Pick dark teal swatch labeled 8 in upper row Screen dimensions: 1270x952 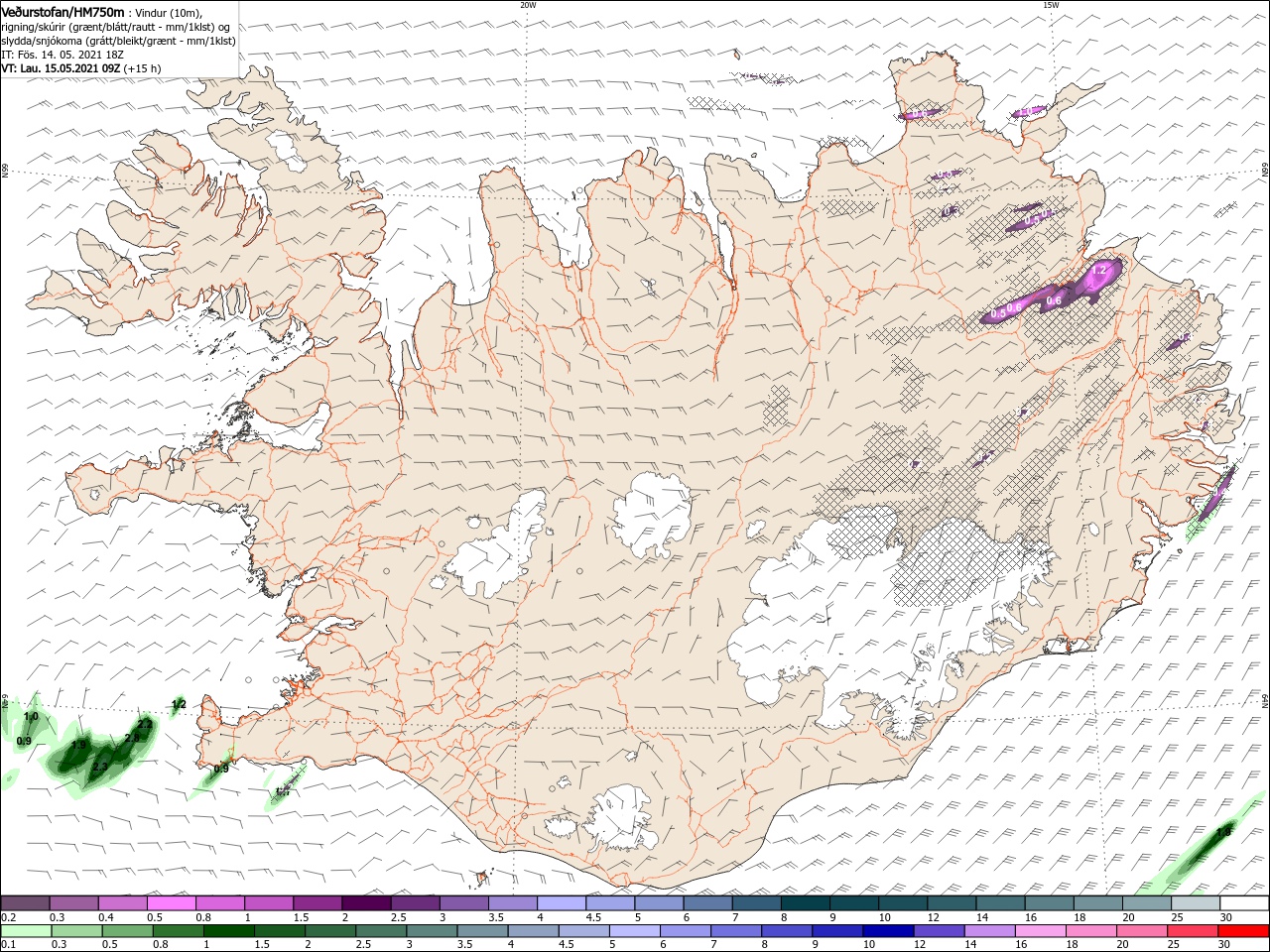tap(805, 903)
